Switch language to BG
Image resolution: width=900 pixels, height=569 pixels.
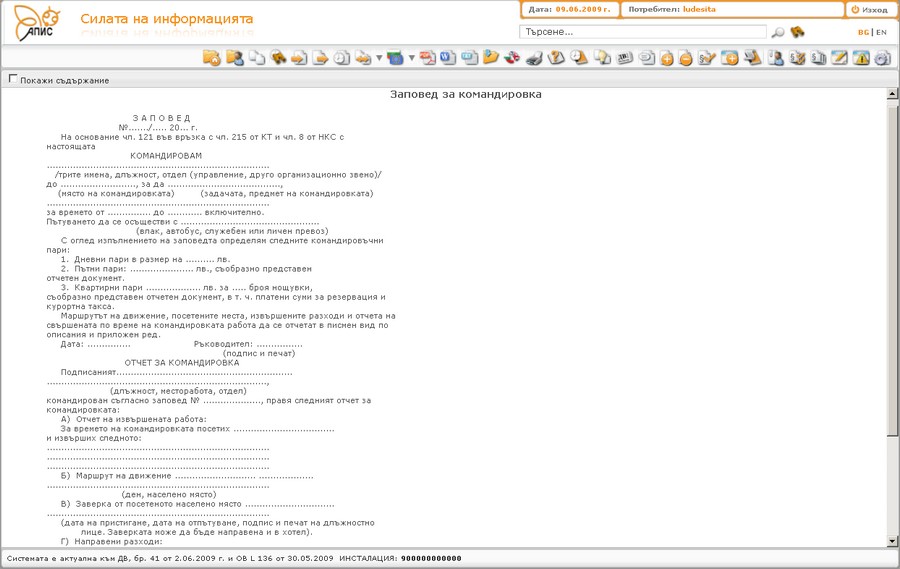pyautogui.click(x=863, y=33)
